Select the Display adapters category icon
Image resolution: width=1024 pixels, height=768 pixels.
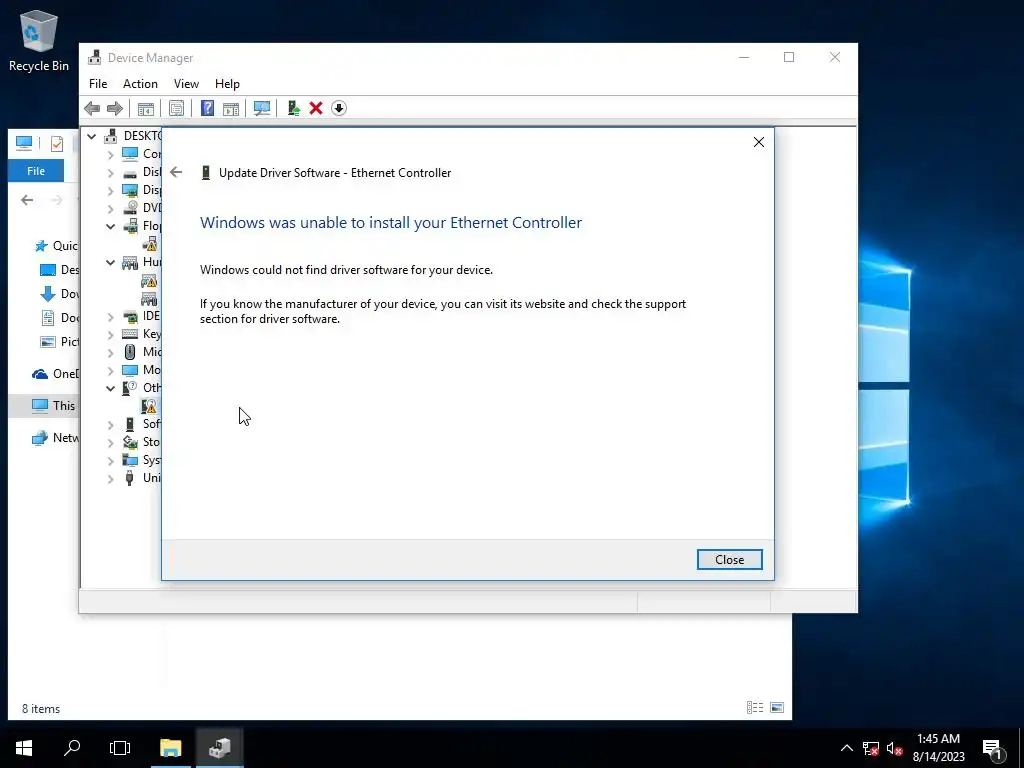pos(130,190)
